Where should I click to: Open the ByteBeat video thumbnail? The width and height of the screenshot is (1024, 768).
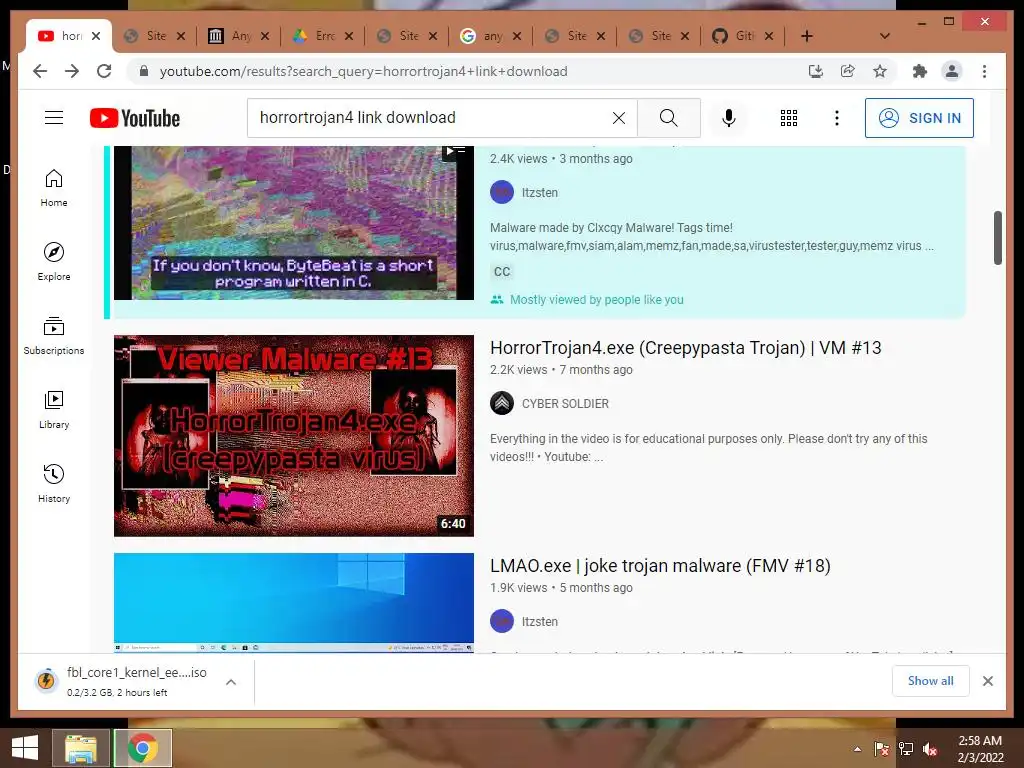[294, 223]
